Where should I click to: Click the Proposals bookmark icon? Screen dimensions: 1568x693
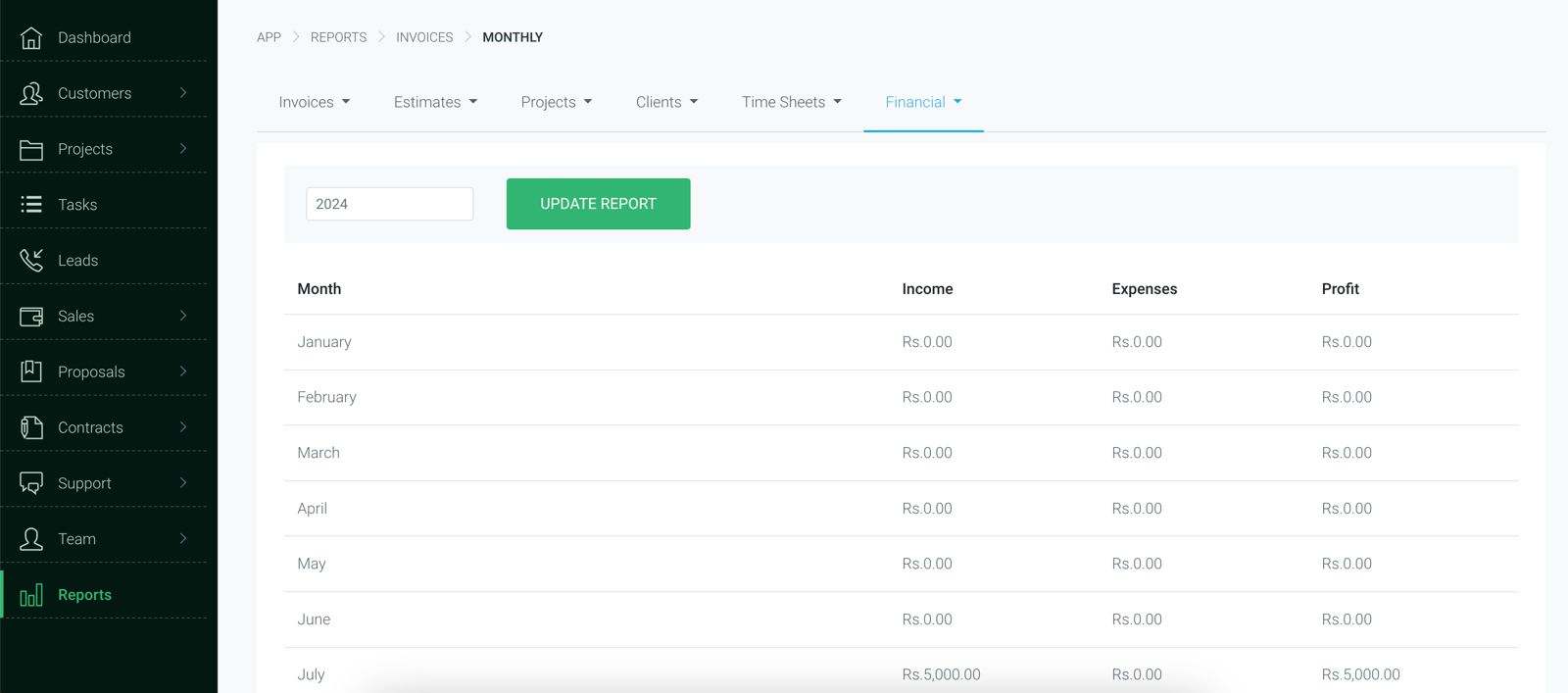31,371
